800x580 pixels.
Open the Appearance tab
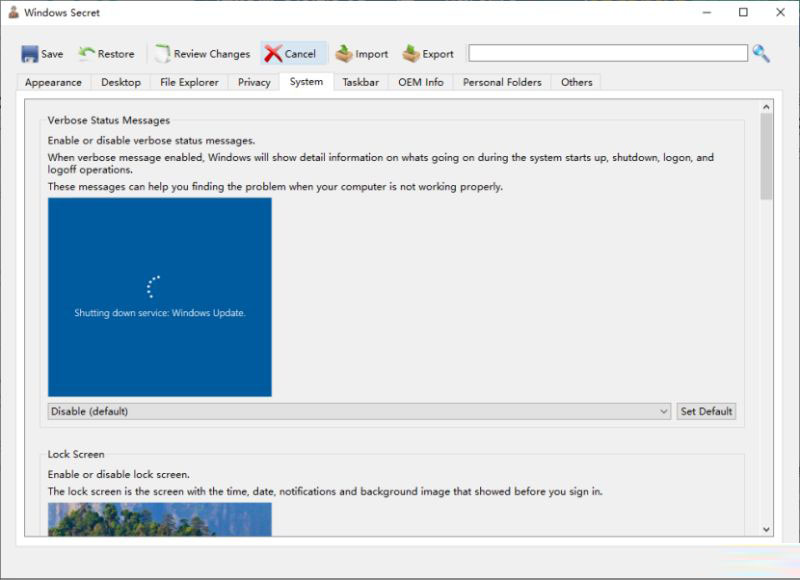53,82
